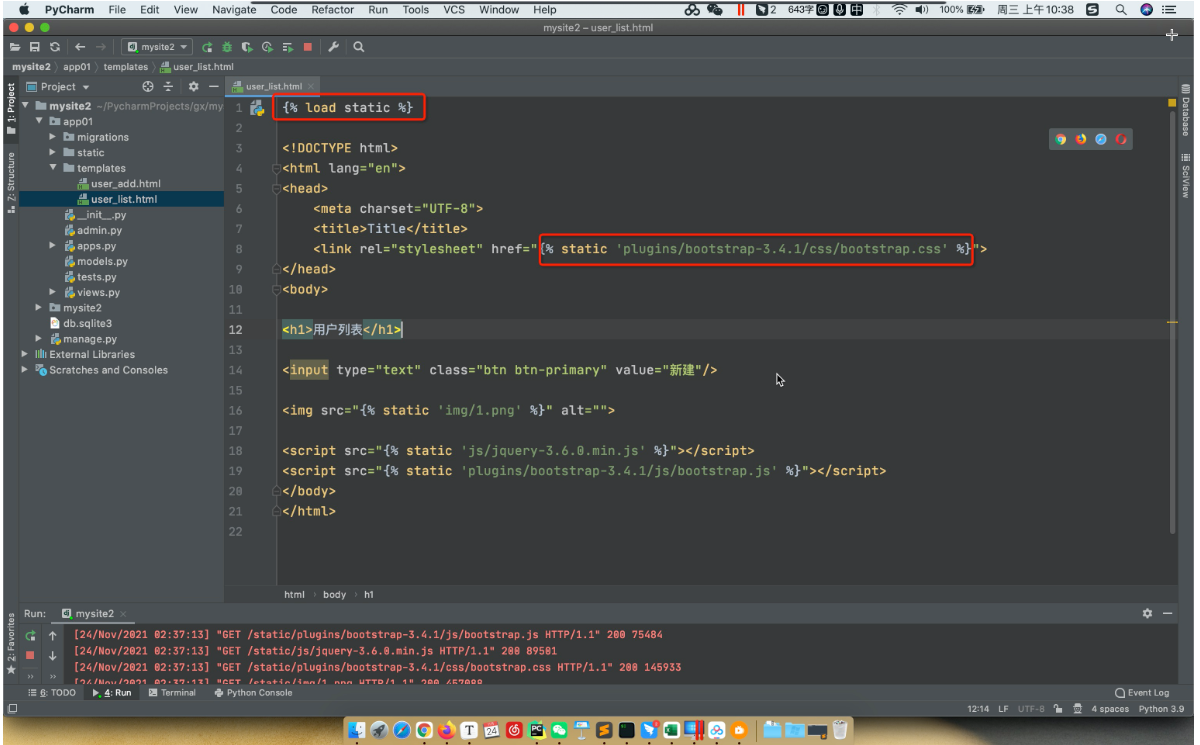Screen dimensions: 1200x745
Task: Open settings via the wrench icon
Action: 334,47
